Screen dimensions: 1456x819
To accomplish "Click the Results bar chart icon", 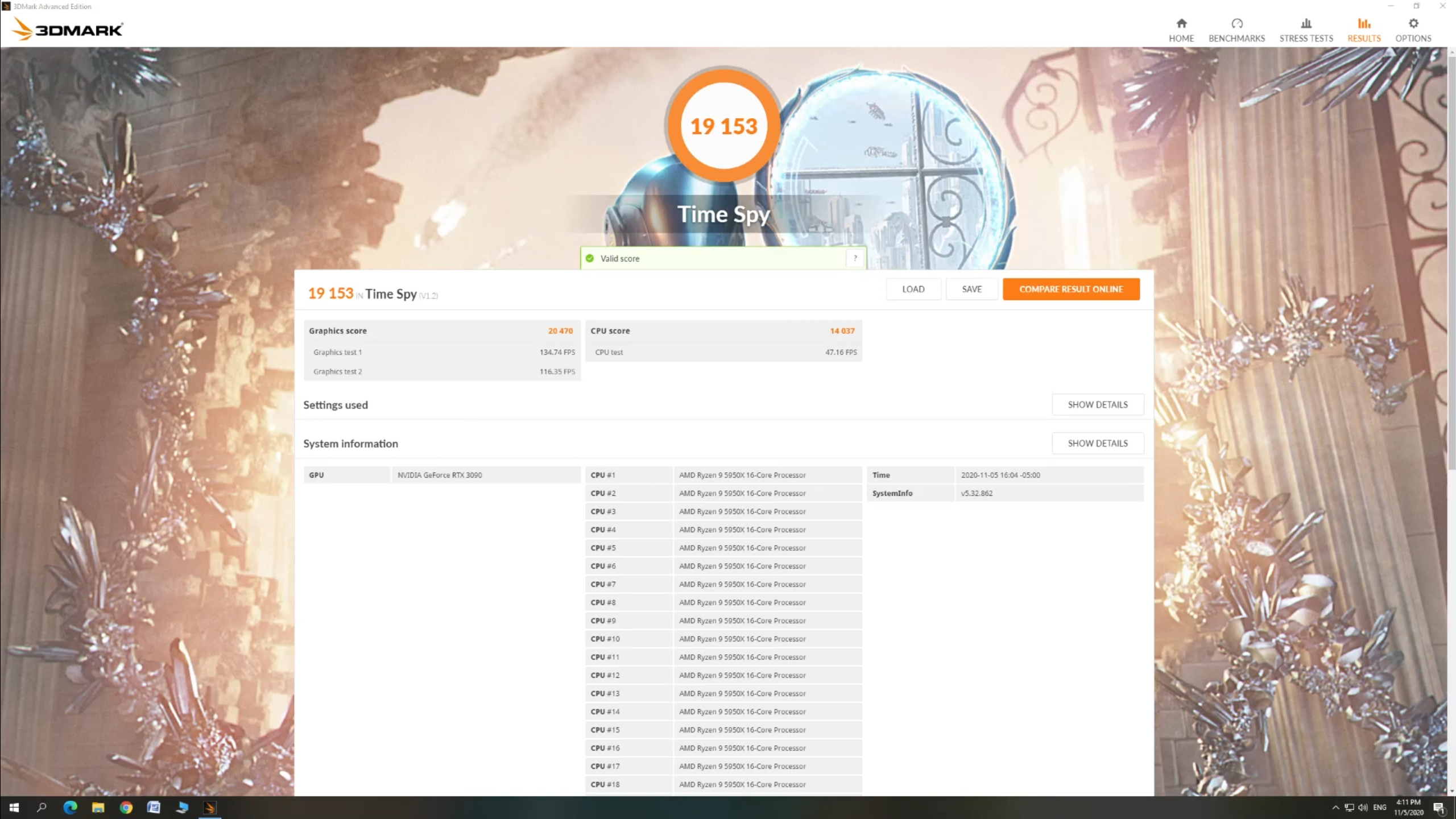I will pos(1364,23).
